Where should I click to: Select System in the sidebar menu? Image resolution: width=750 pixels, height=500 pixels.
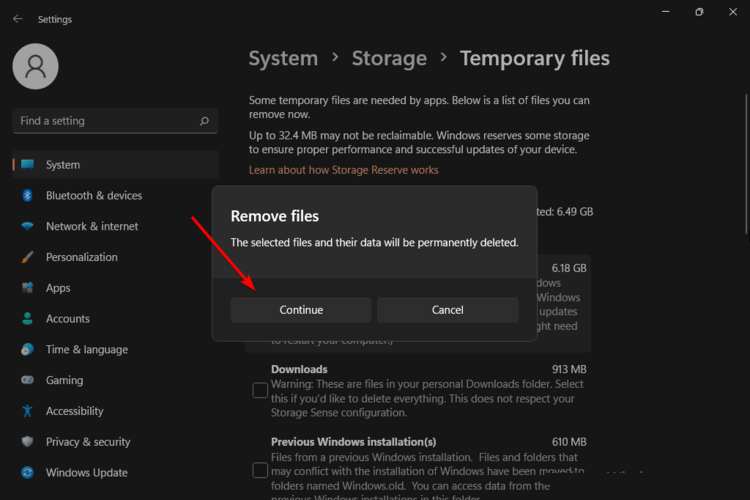(x=63, y=165)
